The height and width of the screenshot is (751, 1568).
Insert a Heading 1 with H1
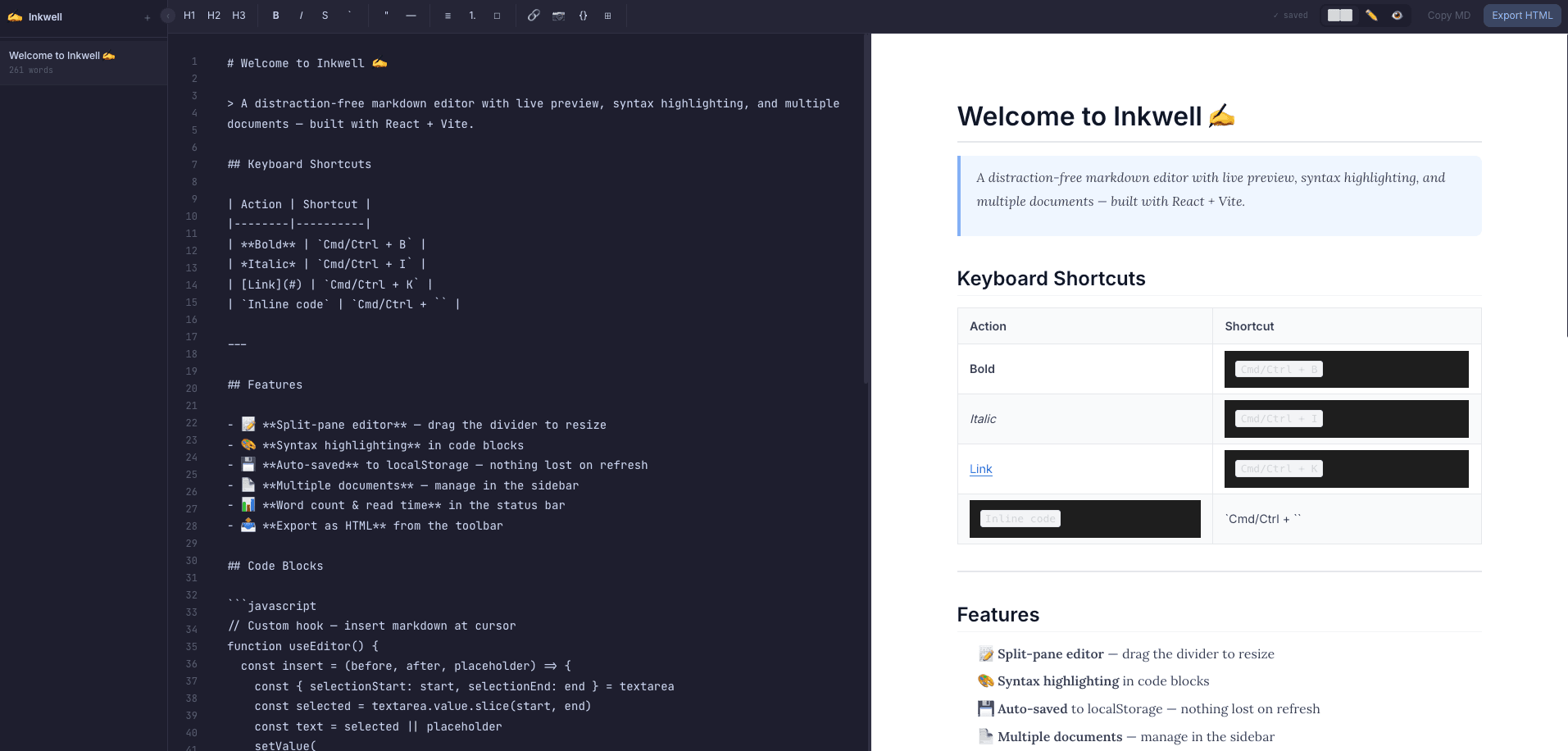(189, 16)
